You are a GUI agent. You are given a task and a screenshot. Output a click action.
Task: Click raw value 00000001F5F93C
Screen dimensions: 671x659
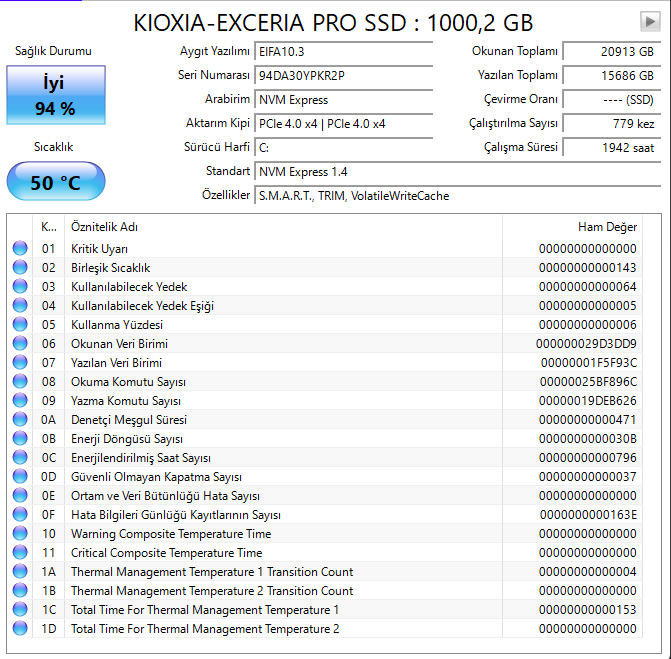tap(589, 363)
